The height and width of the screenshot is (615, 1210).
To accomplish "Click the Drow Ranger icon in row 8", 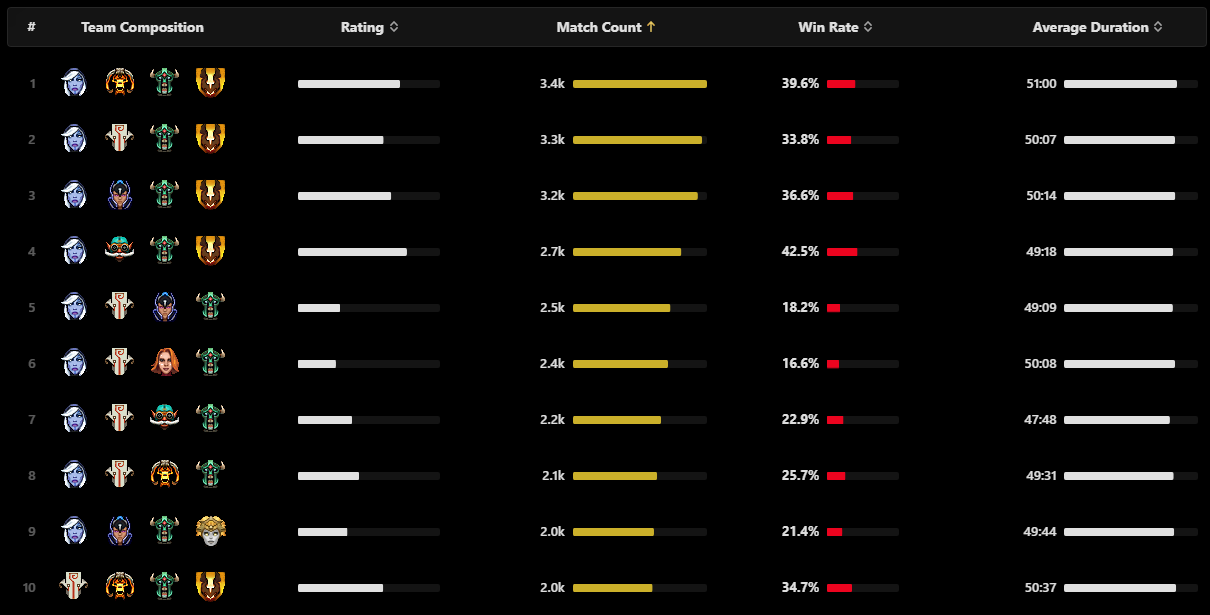I will 73,475.
